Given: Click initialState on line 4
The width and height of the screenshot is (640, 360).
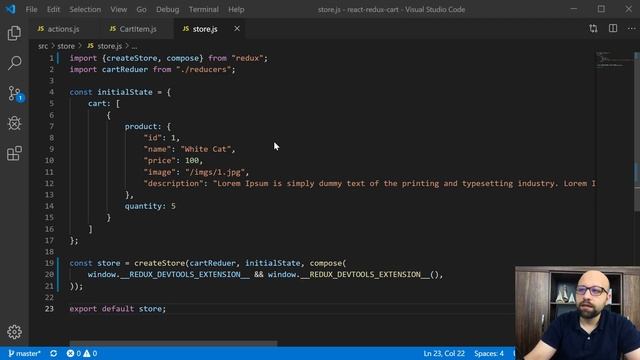Looking at the screenshot, I should coord(124,92).
